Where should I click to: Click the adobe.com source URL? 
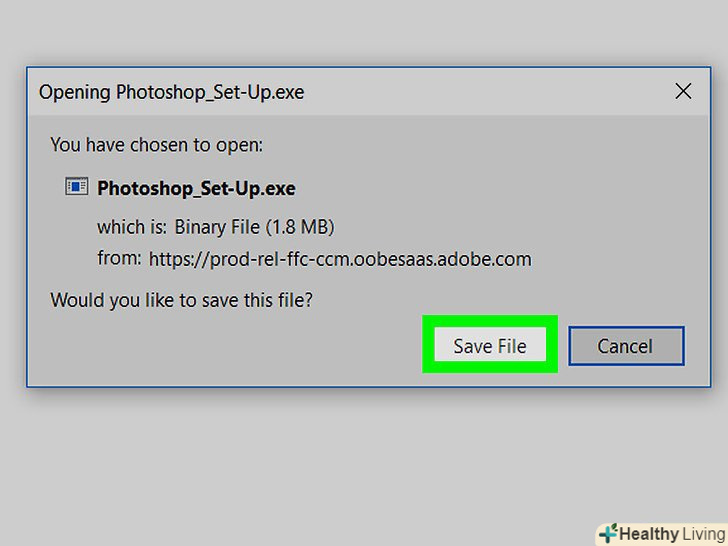[340, 259]
